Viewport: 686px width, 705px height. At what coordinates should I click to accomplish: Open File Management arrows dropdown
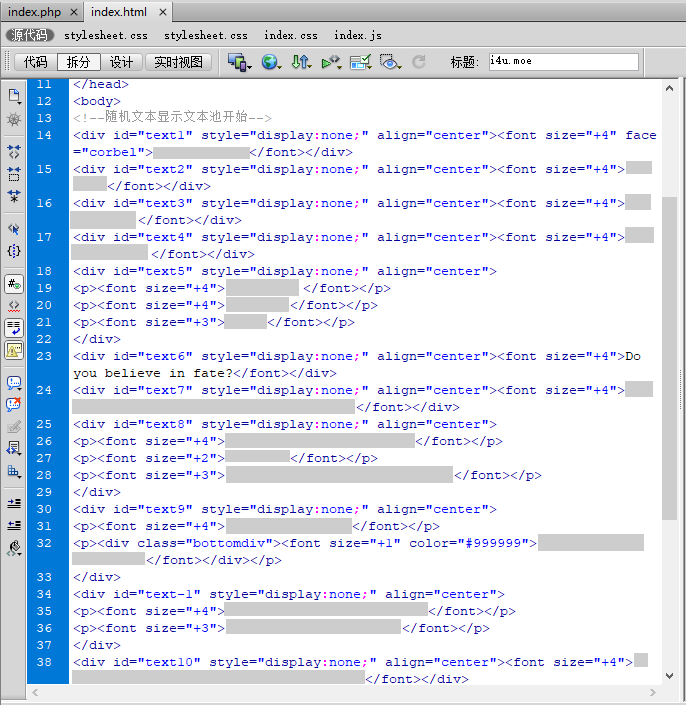[x=301, y=62]
